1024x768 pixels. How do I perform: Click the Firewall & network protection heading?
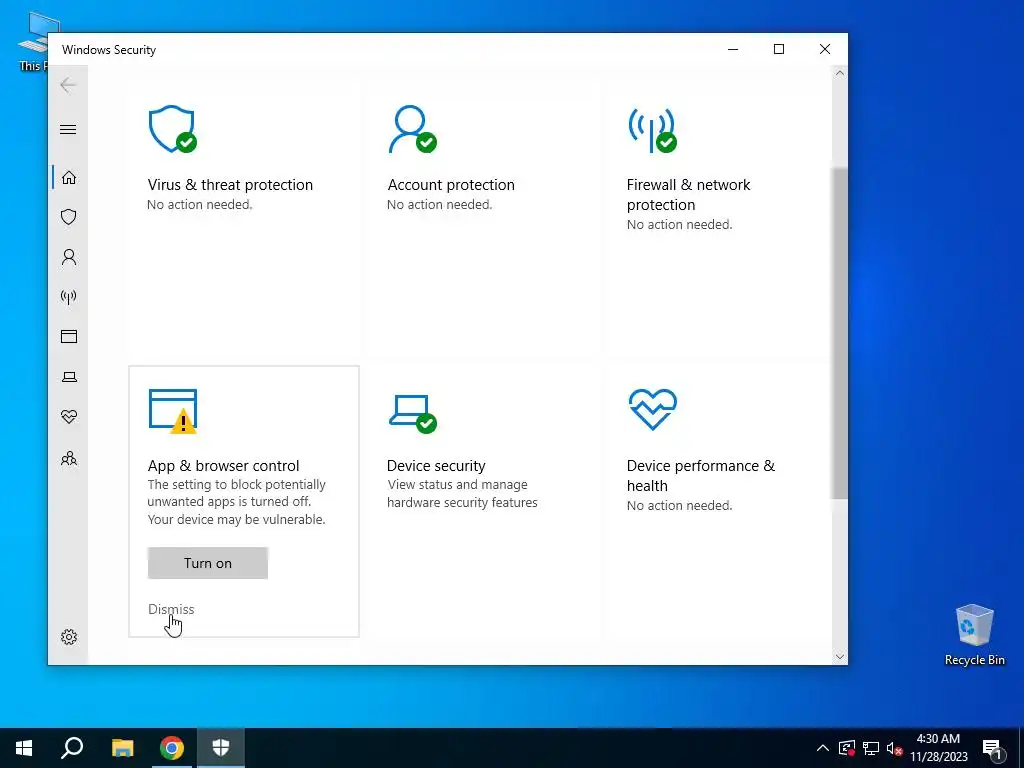[688, 195]
